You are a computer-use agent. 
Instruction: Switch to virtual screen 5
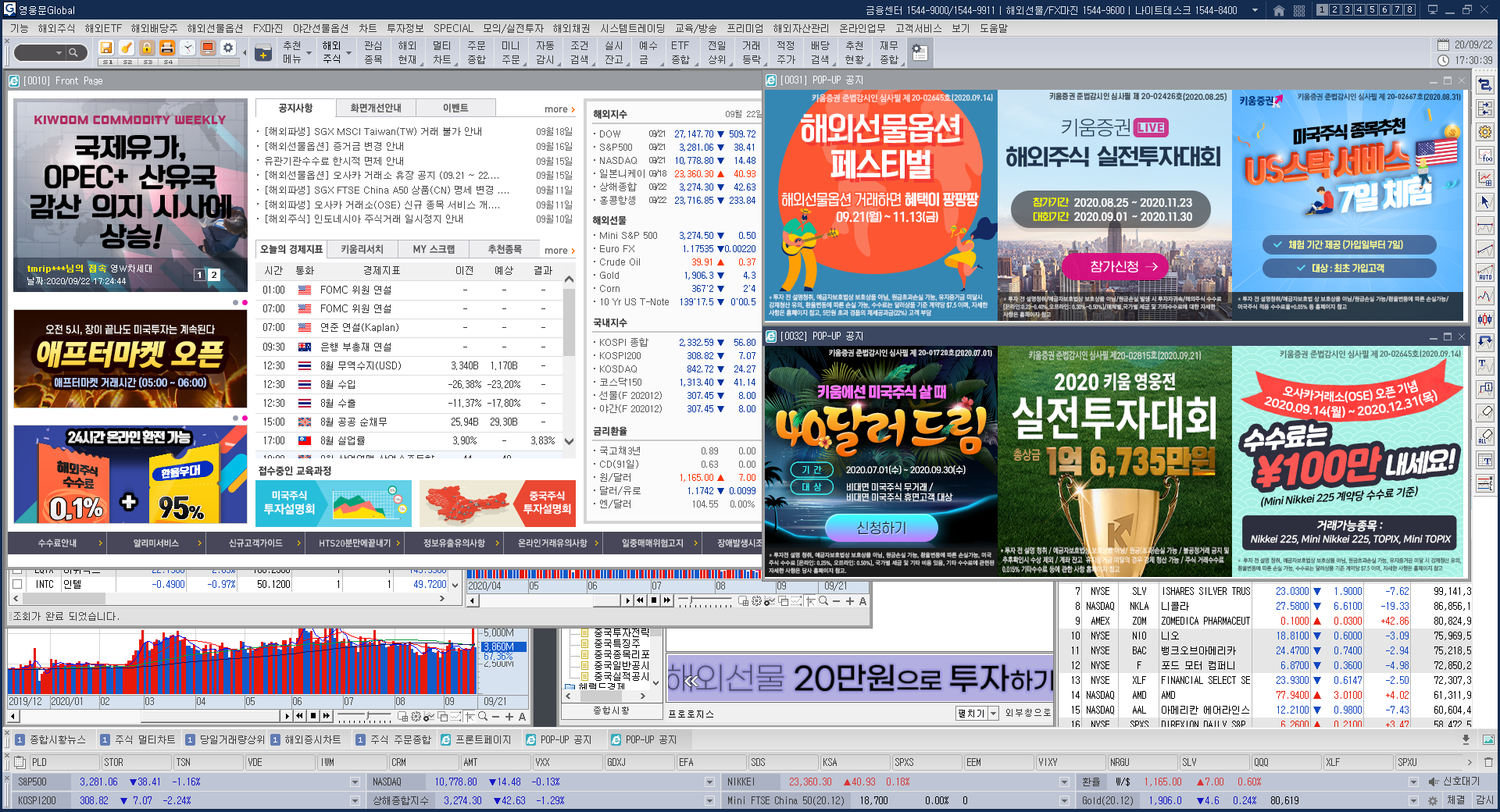(1372, 10)
